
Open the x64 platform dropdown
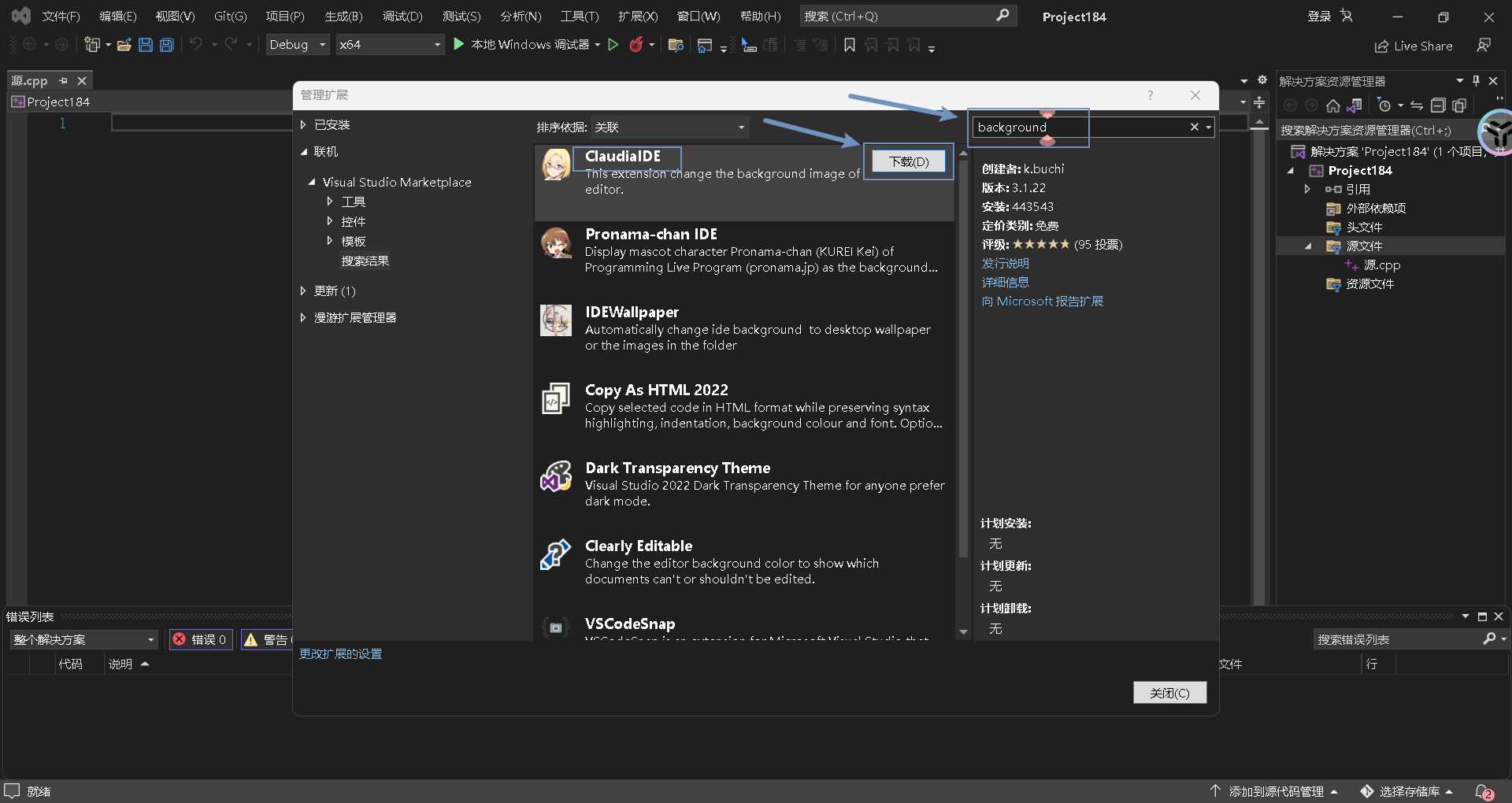tap(390, 45)
